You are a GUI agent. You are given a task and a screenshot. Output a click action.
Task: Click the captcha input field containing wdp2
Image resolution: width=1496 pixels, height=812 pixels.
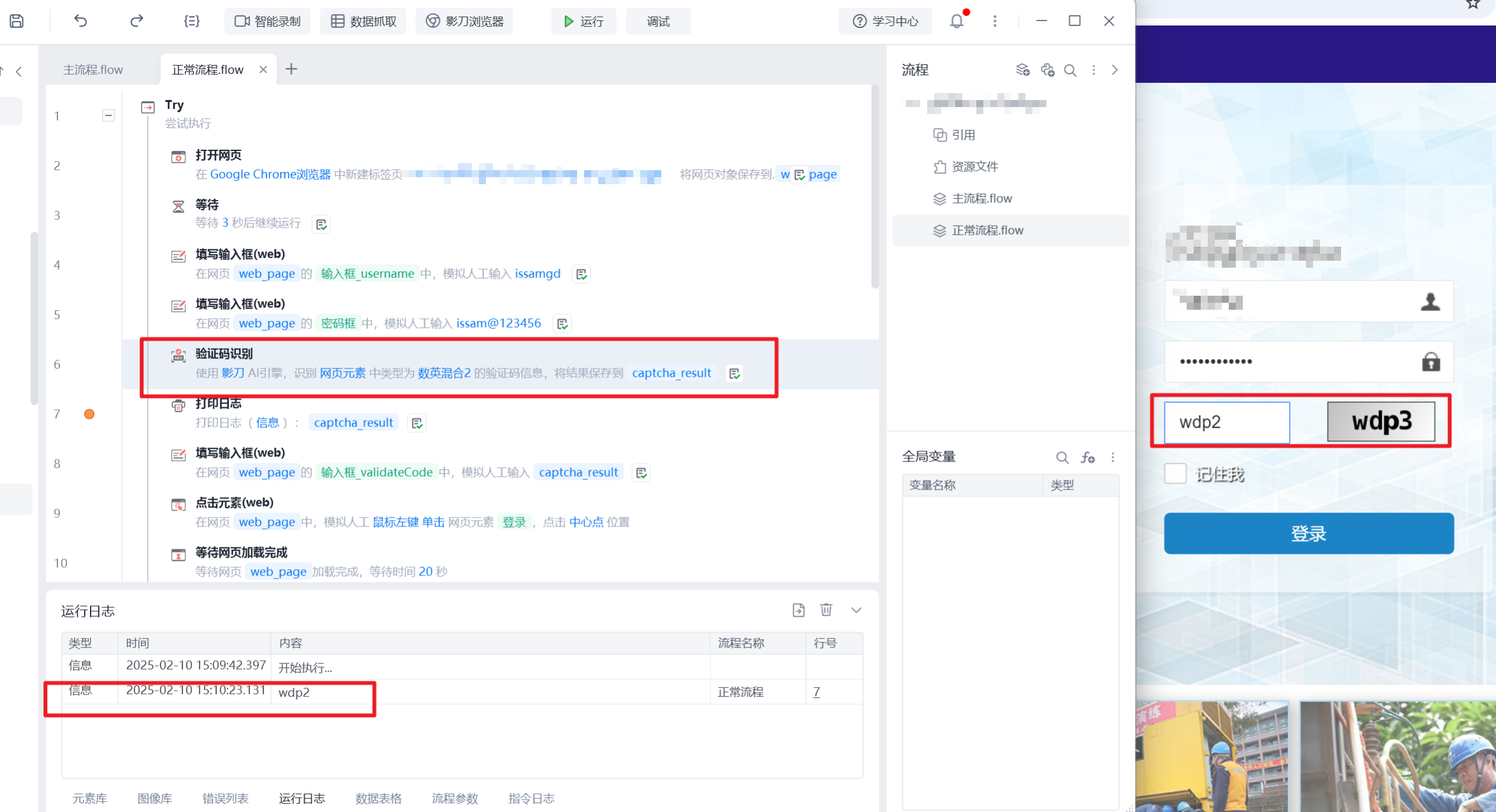point(1226,422)
